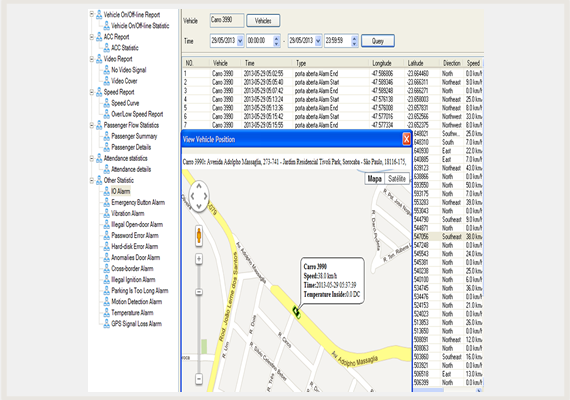Click Video Report tree label
The image size is (570, 400).
pyautogui.click(x=118, y=59)
